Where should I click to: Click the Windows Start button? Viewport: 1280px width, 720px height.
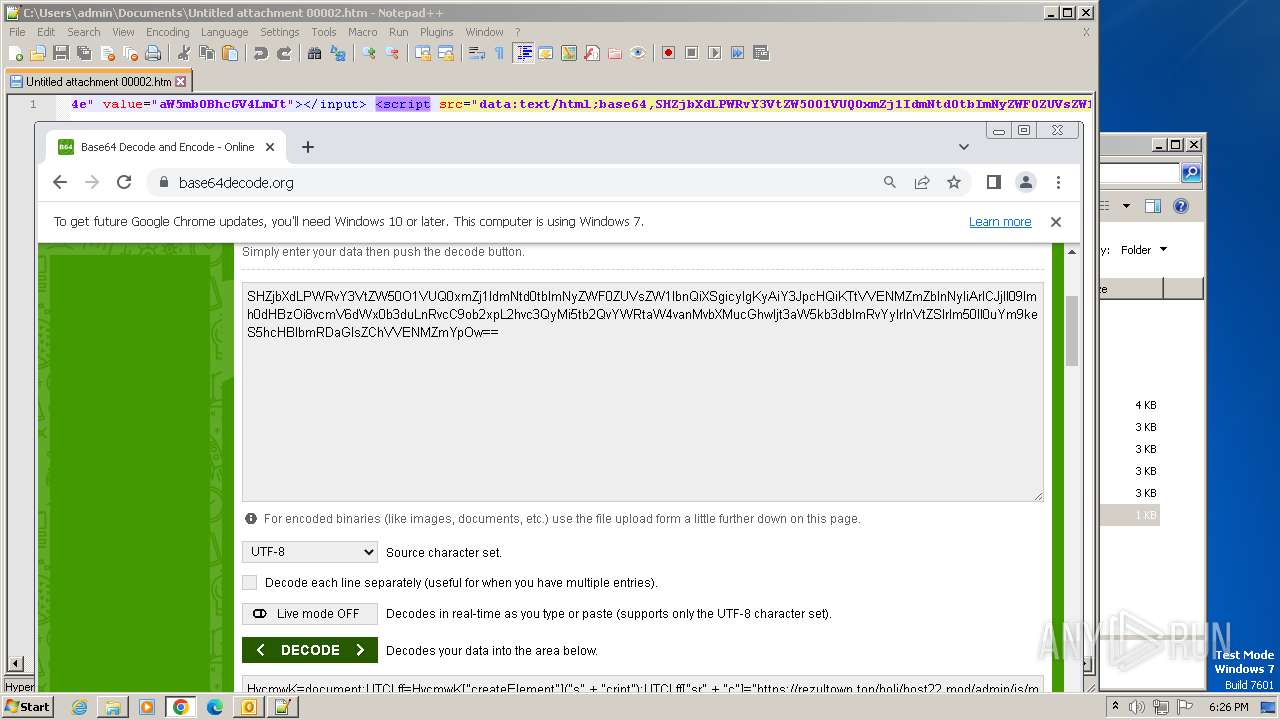point(27,707)
